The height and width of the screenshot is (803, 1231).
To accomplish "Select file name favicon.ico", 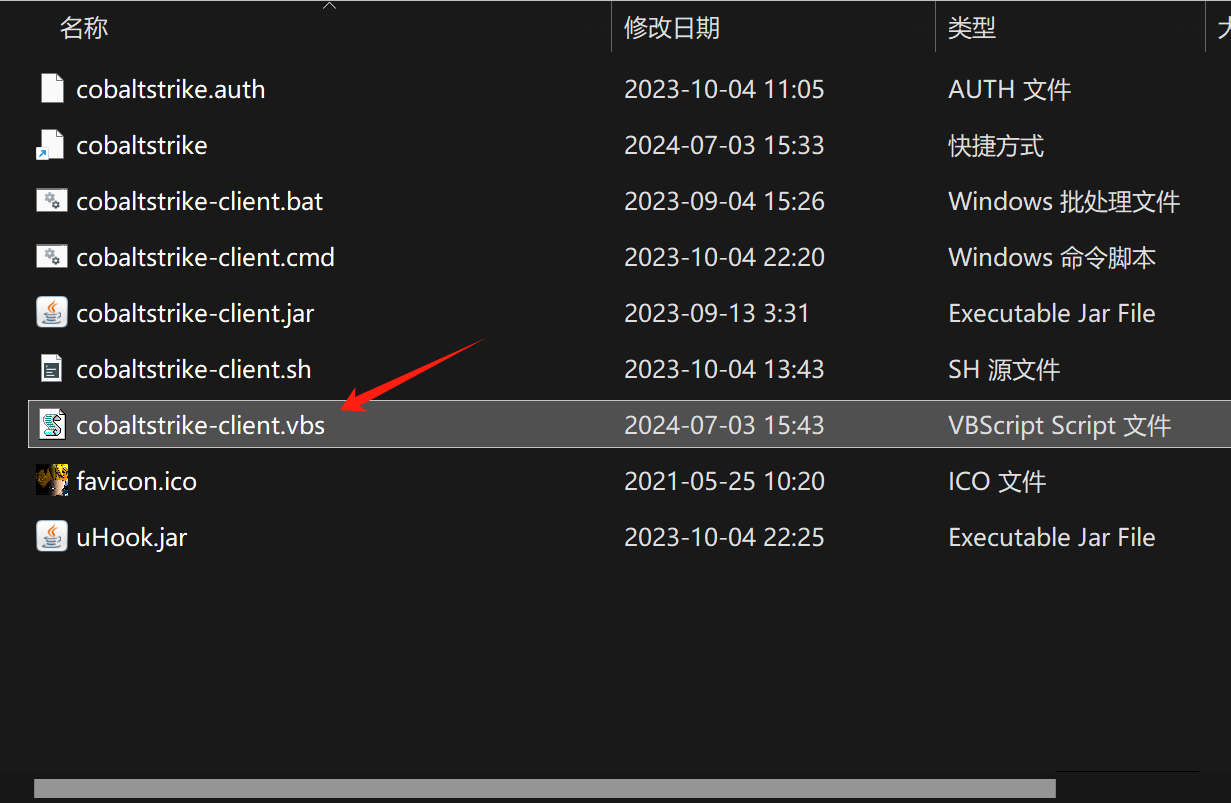I will [x=137, y=481].
